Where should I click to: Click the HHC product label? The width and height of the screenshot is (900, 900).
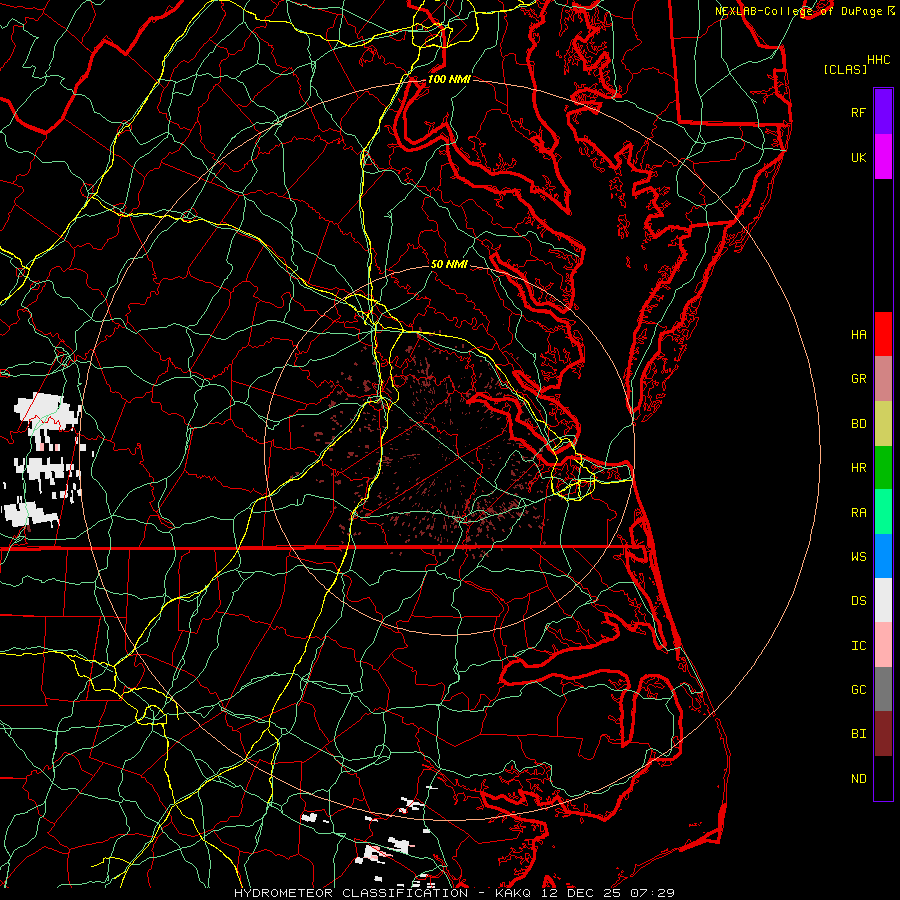(x=878, y=60)
